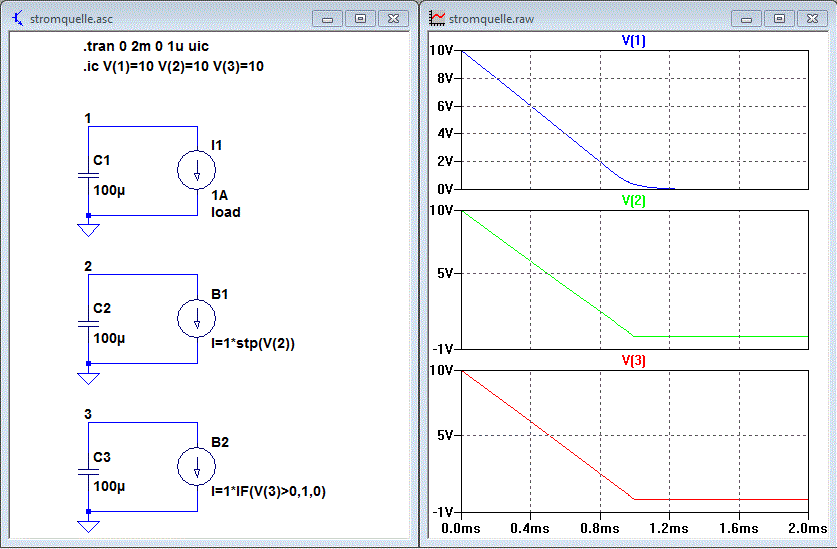The image size is (837, 549).
Task: Click the stromquelle.raw waveform window icon
Action: (437, 19)
